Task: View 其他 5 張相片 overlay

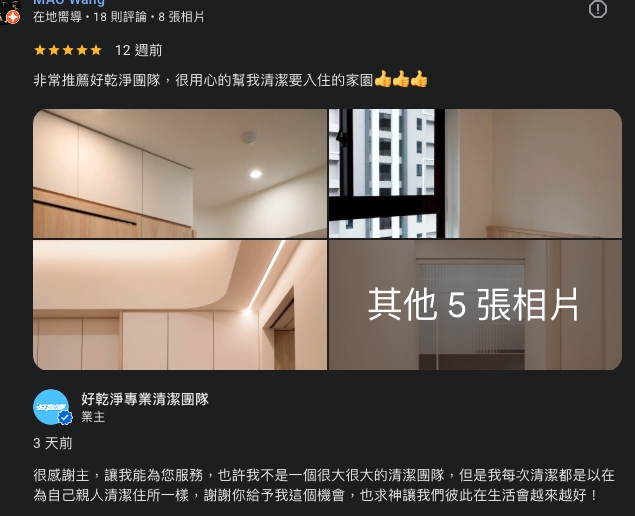Action: click(x=475, y=305)
